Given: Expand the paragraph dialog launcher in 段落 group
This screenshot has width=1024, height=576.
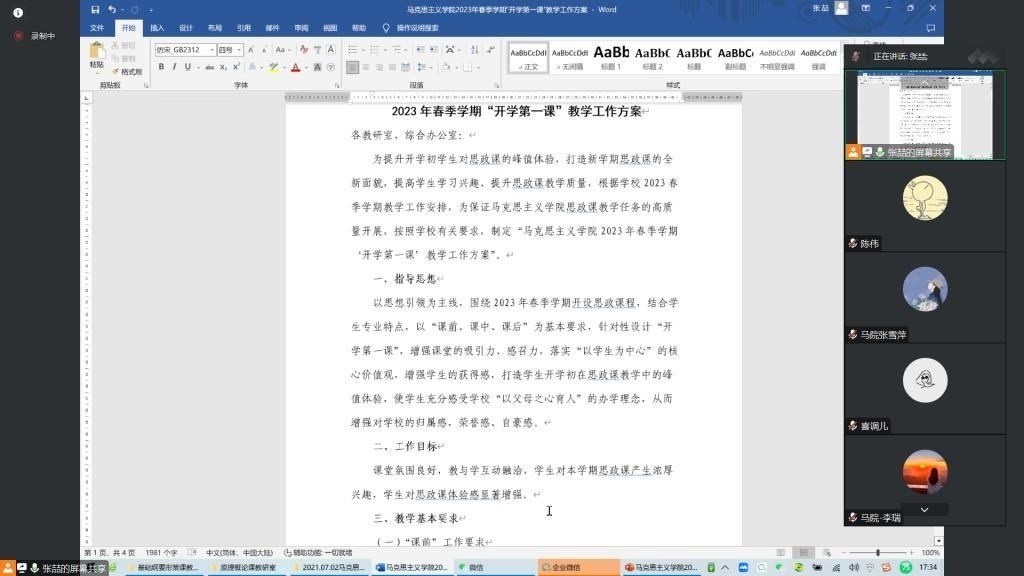Looking at the screenshot, I should pos(496,86).
